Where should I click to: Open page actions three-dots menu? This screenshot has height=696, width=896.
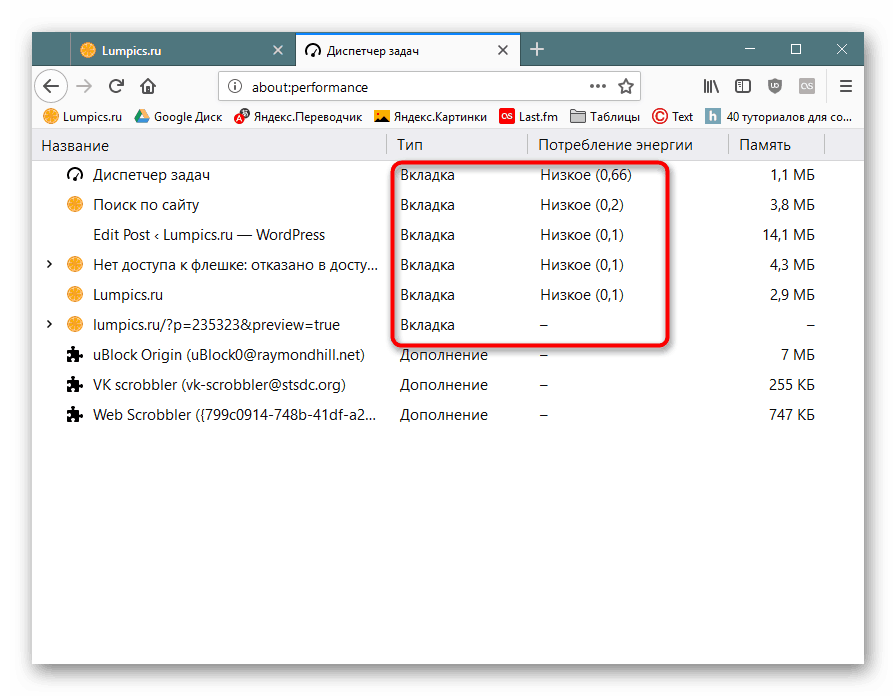coord(598,86)
